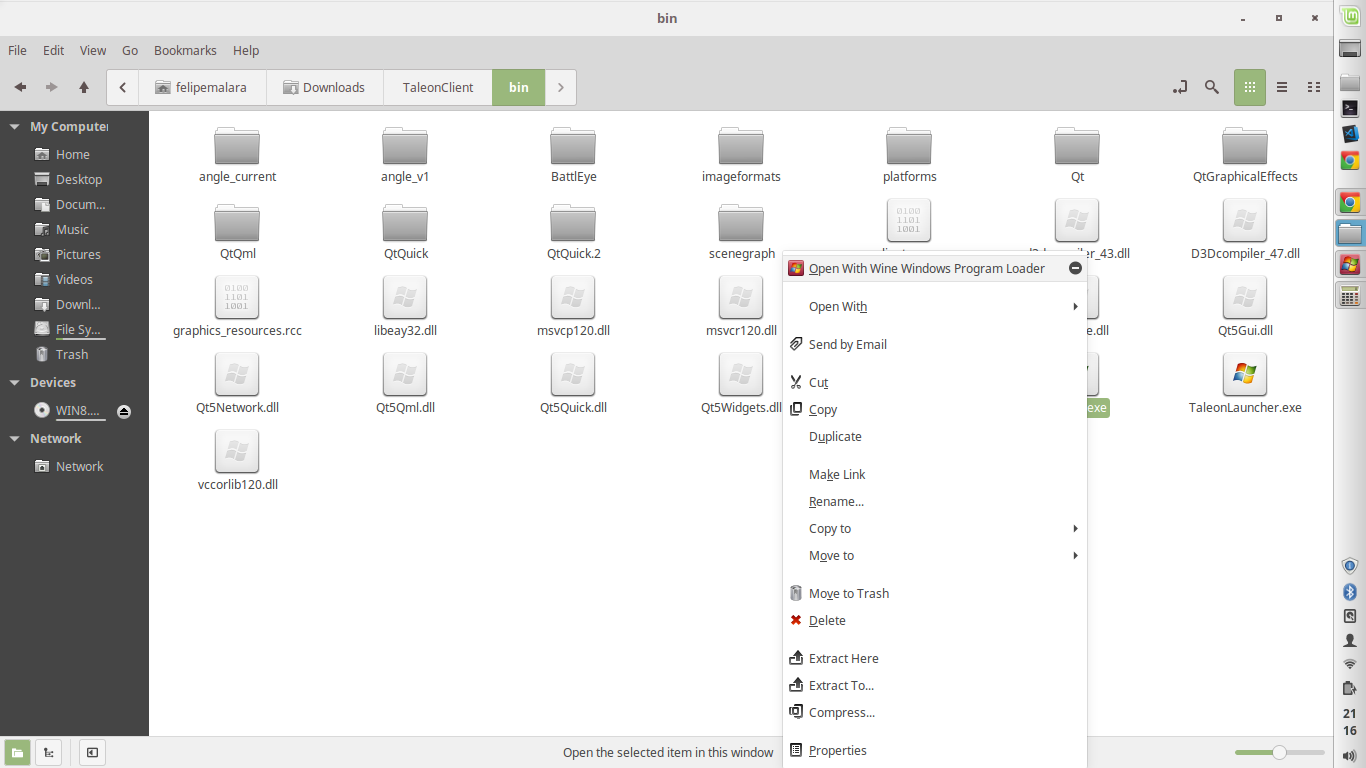Click the Google Chrome icon in side panel
The image size is (1366, 768).
point(1349,161)
